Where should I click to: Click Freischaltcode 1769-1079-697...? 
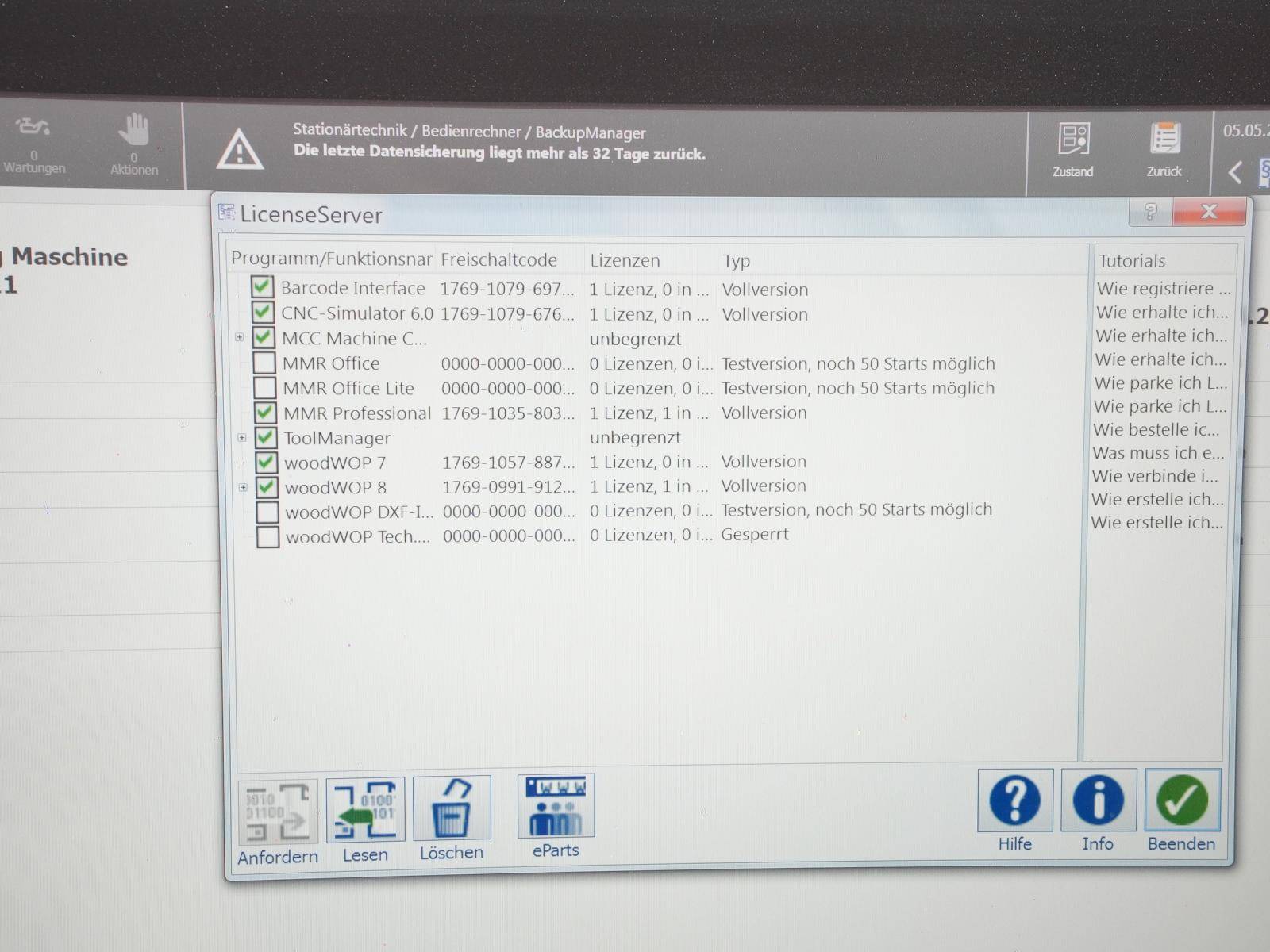[x=507, y=289]
